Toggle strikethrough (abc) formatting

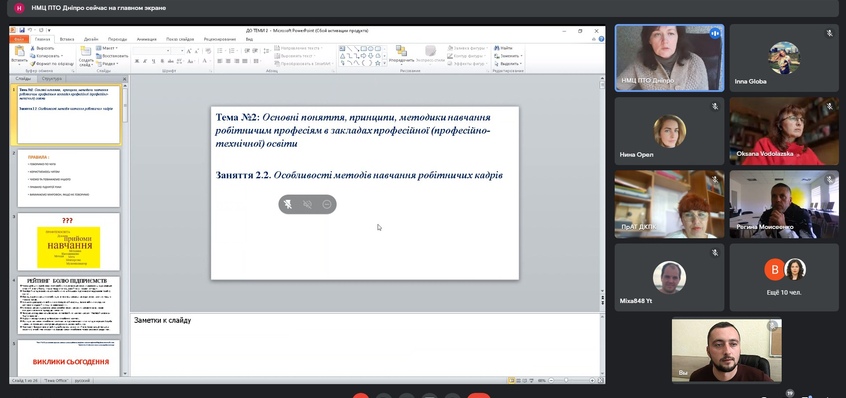(170, 61)
